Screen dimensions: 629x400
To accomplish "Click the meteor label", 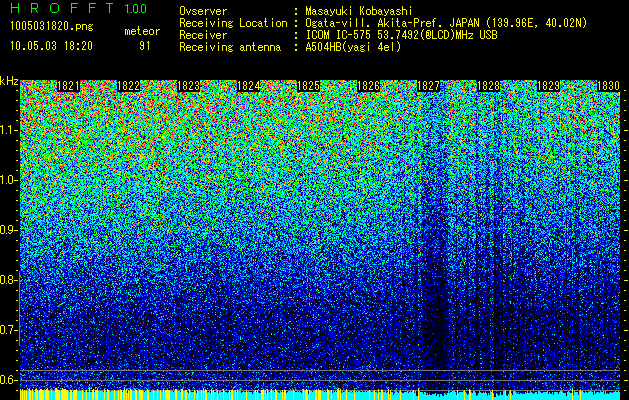I will (x=142, y=31).
